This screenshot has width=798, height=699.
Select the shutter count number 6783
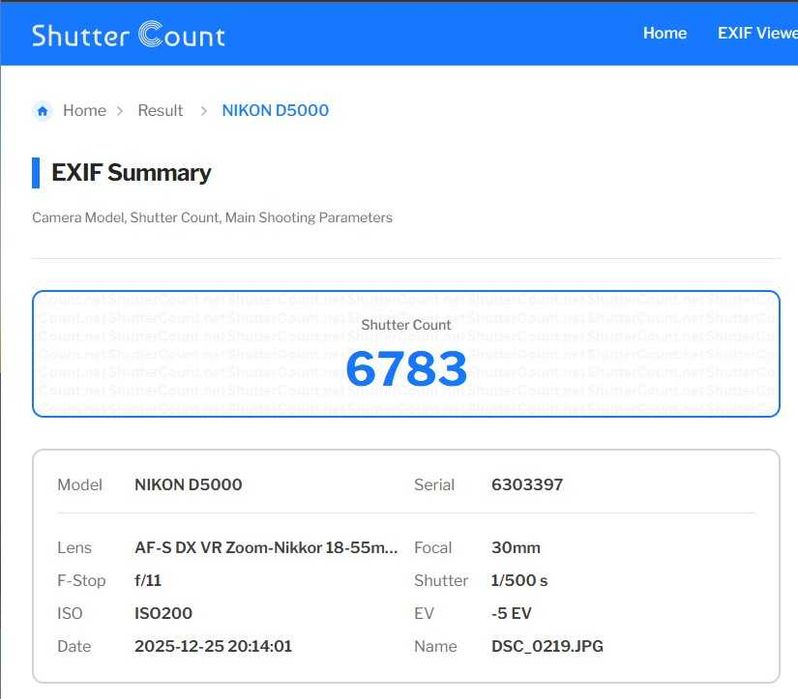(x=406, y=369)
